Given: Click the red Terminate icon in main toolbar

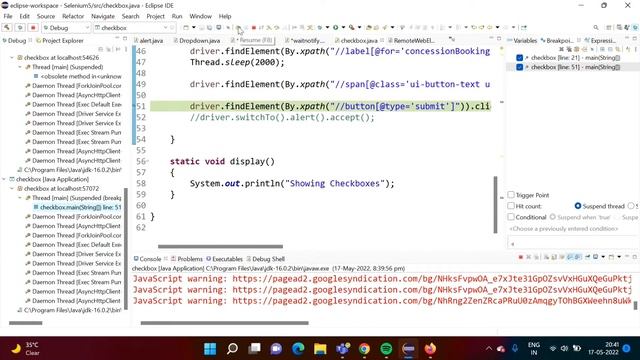Looking at the screenshot, I should [253, 28].
